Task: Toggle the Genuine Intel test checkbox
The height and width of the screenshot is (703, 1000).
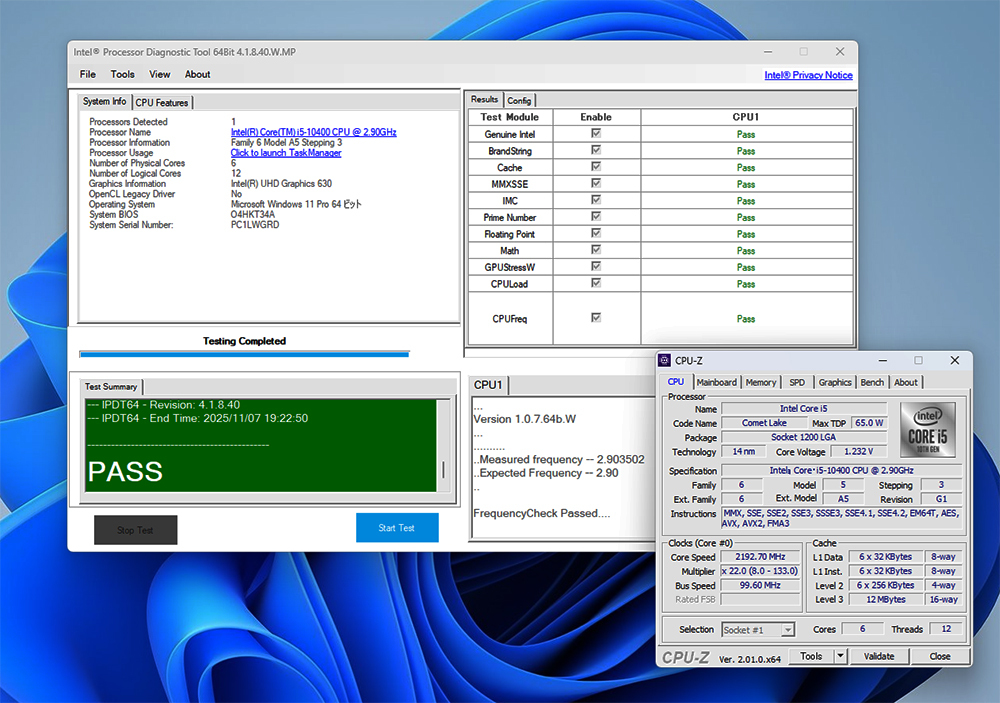Action: 596,134
